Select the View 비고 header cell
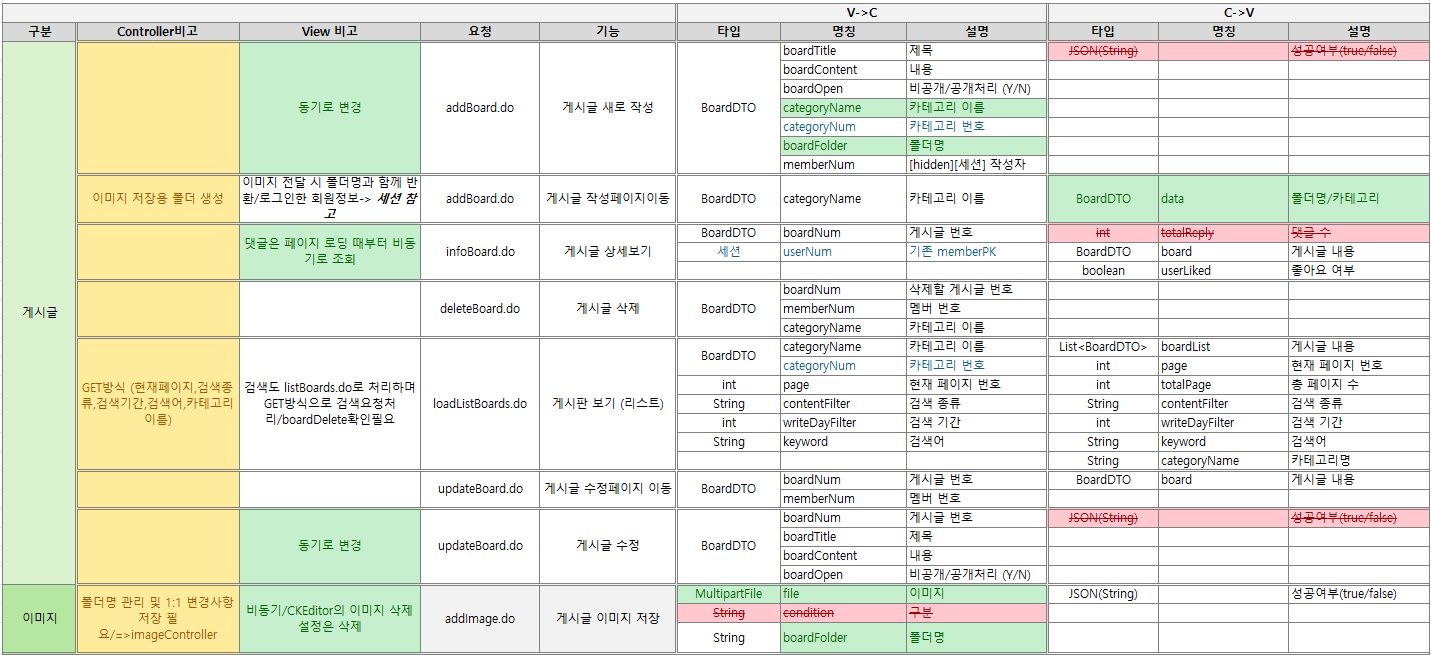 (x=329, y=31)
